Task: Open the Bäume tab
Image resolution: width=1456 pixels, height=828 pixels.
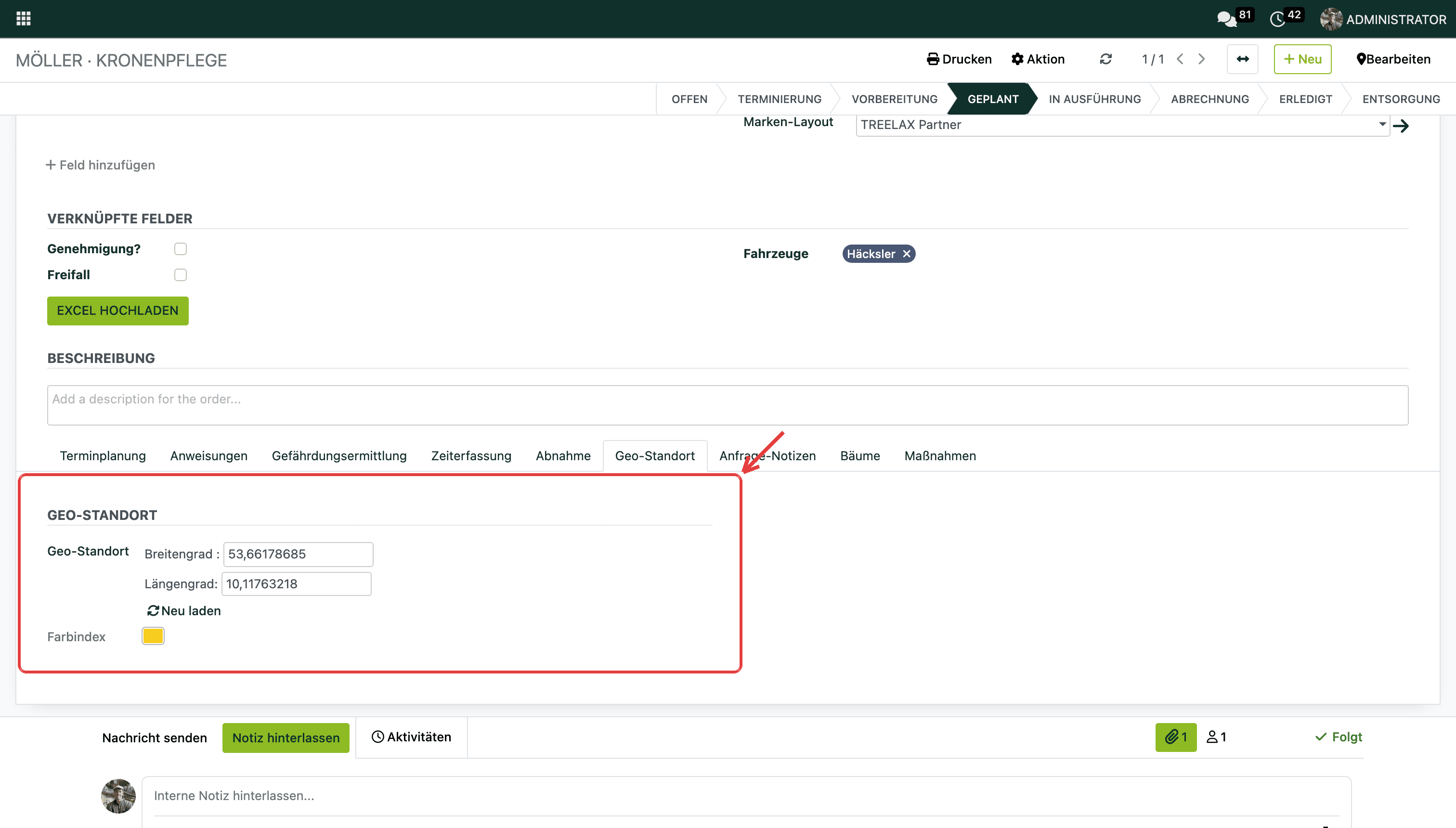Action: coord(860,455)
